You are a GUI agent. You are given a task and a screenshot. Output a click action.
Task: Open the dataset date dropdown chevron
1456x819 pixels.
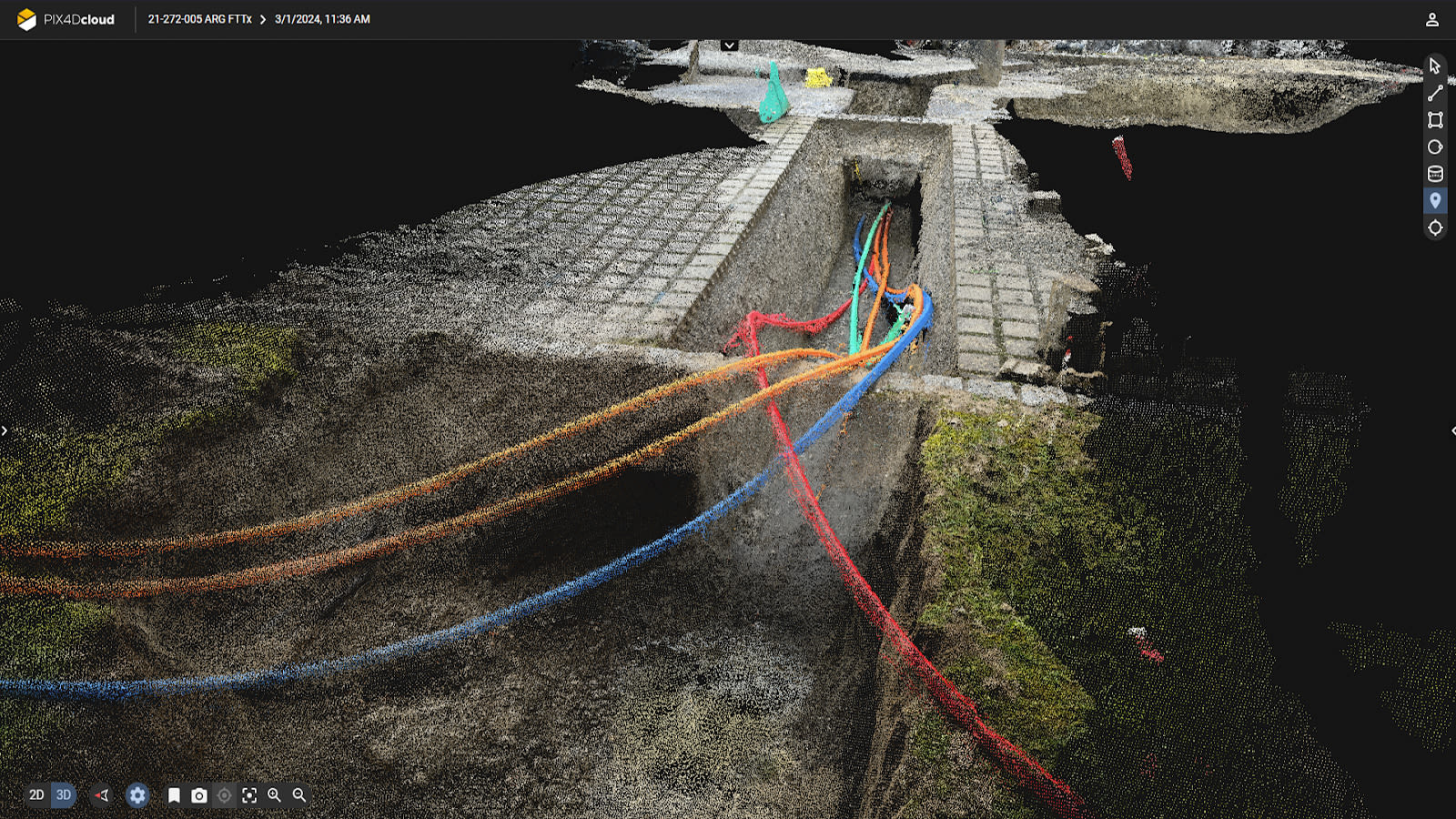tap(727, 45)
